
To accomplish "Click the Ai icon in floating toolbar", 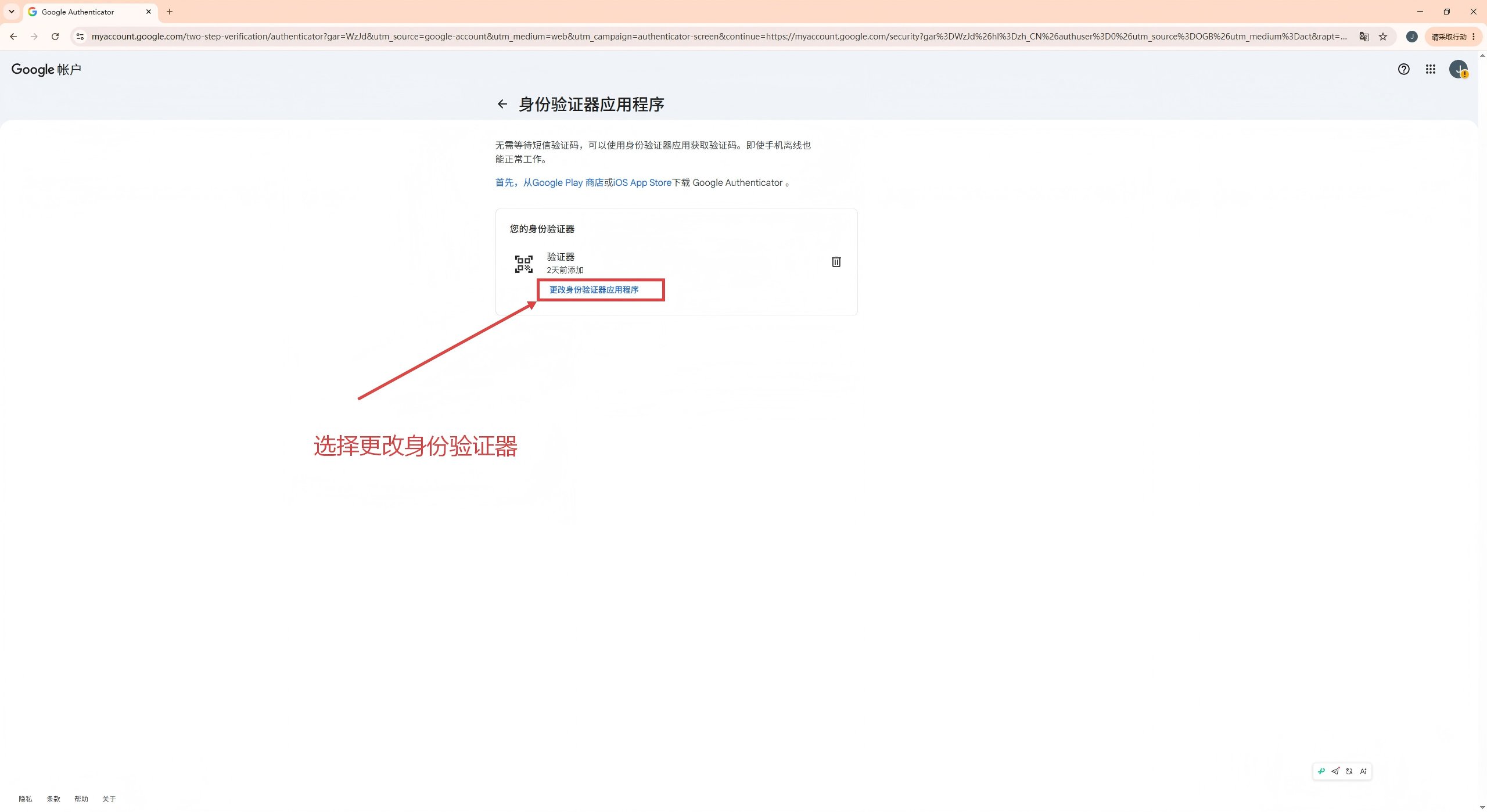I will (1363, 771).
